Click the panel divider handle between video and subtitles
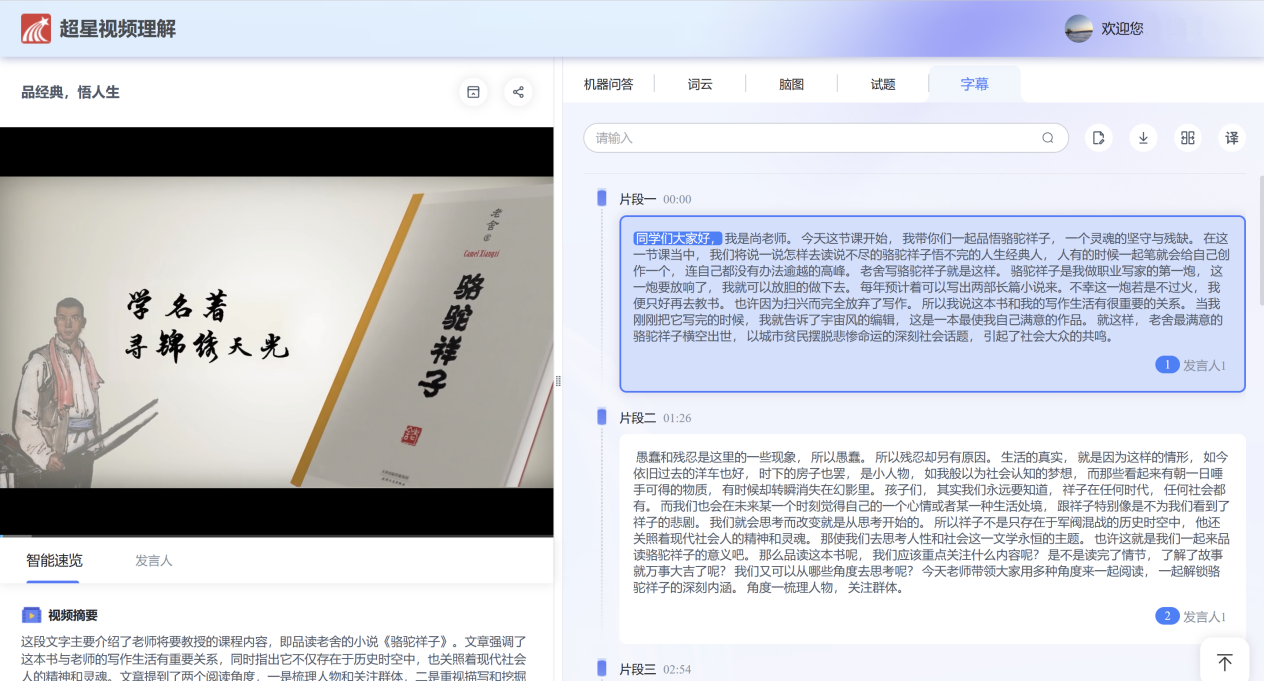The width and height of the screenshot is (1264, 681). pos(558,381)
